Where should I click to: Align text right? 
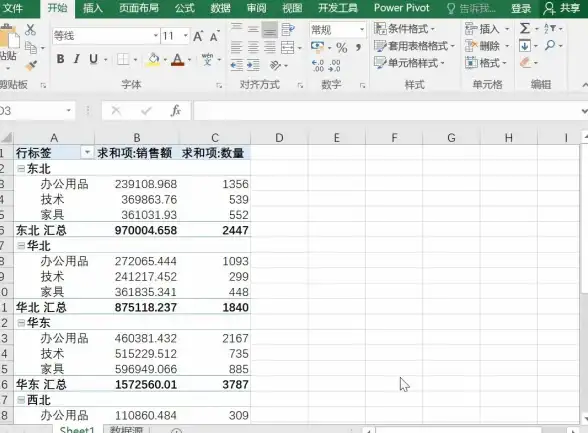click(270, 48)
